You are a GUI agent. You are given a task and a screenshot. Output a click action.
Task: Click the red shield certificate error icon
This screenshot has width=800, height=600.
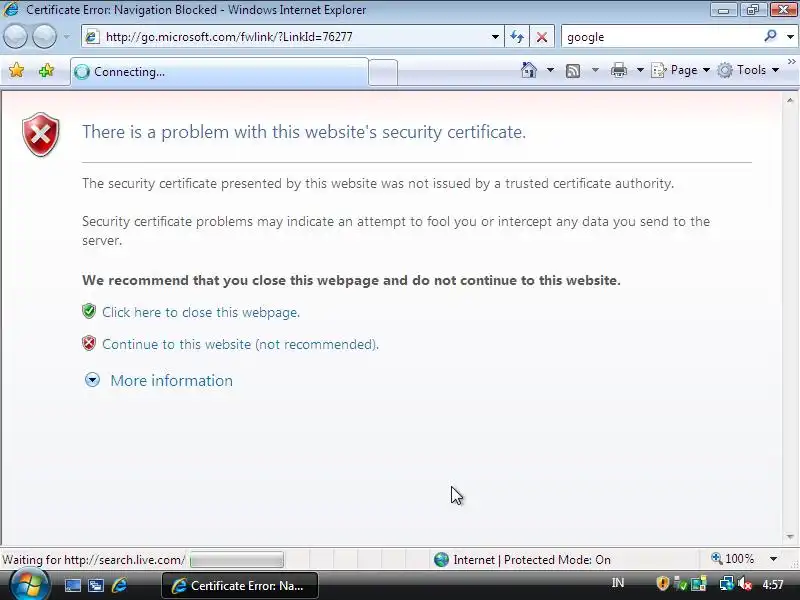41,134
